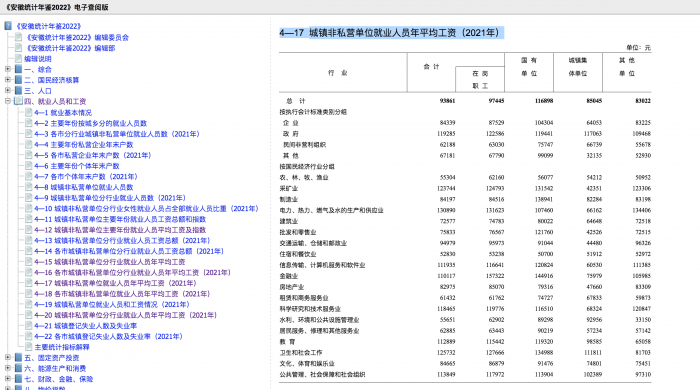Click the document icon next to 编辑说明

18,58
